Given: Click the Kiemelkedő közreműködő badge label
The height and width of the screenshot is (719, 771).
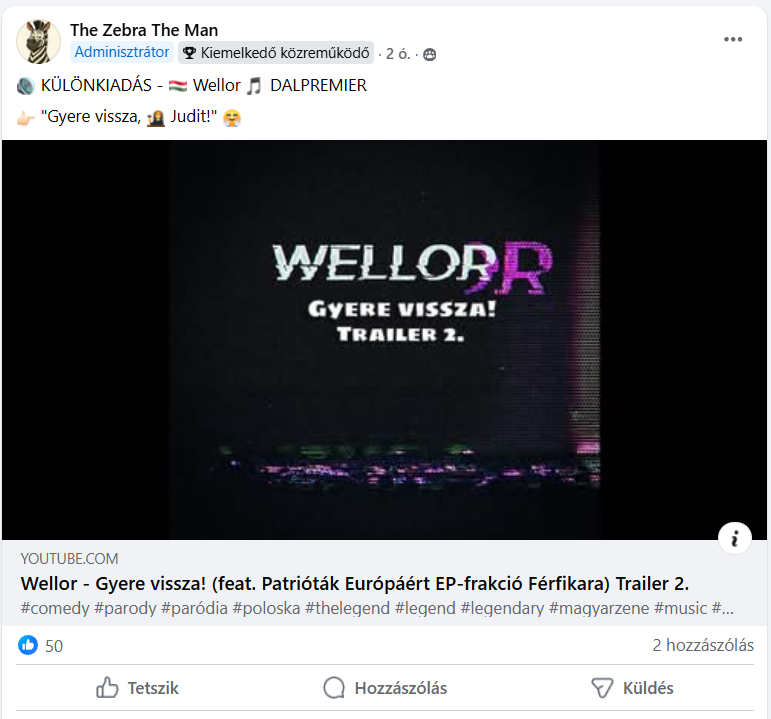Looking at the screenshot, I should [285, 53].
